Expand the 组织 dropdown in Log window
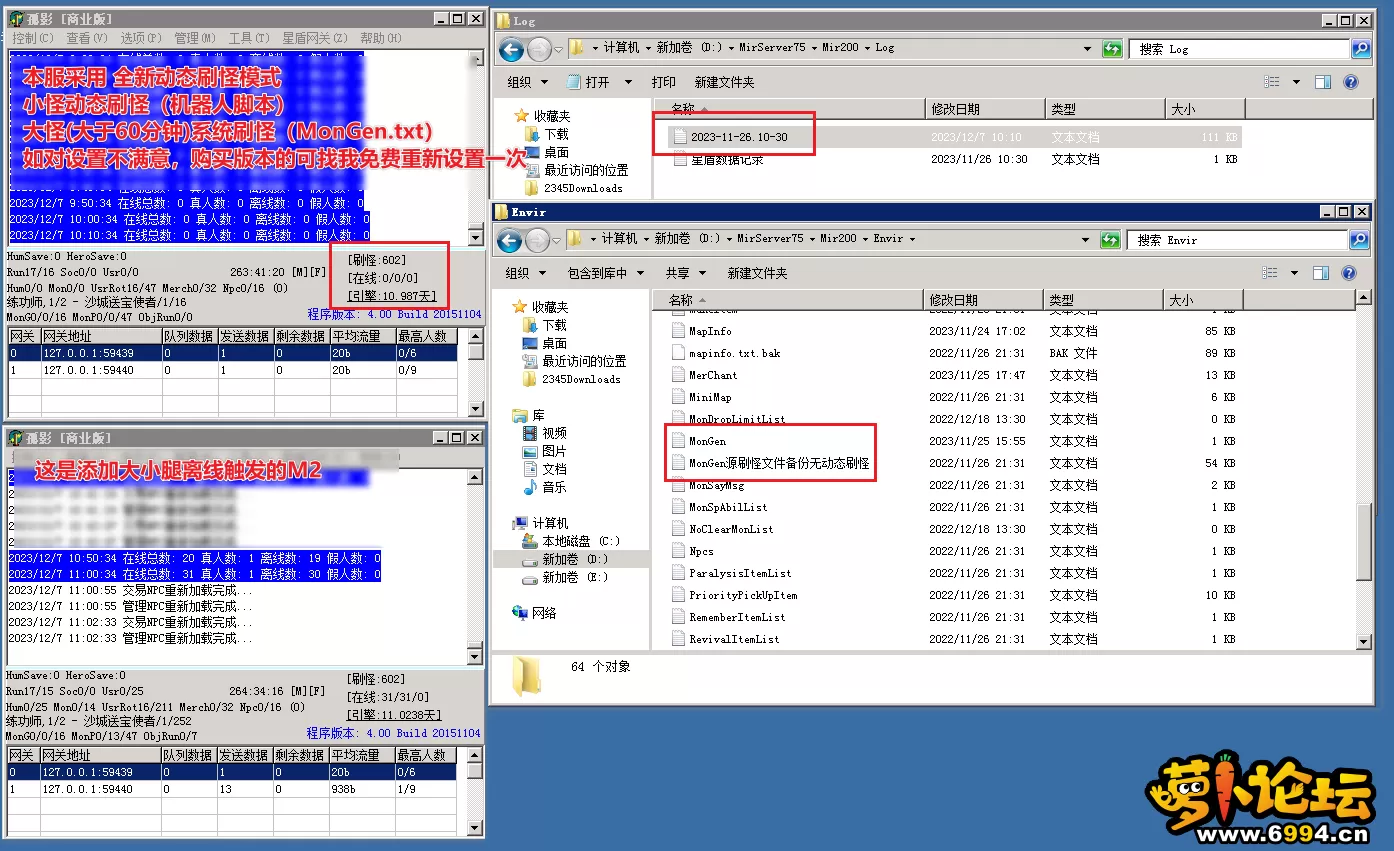1394x851 pixels. [527, 82]
